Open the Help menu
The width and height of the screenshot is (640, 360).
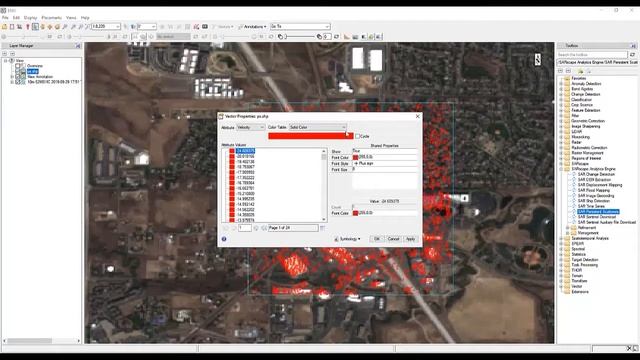[85, 18]
